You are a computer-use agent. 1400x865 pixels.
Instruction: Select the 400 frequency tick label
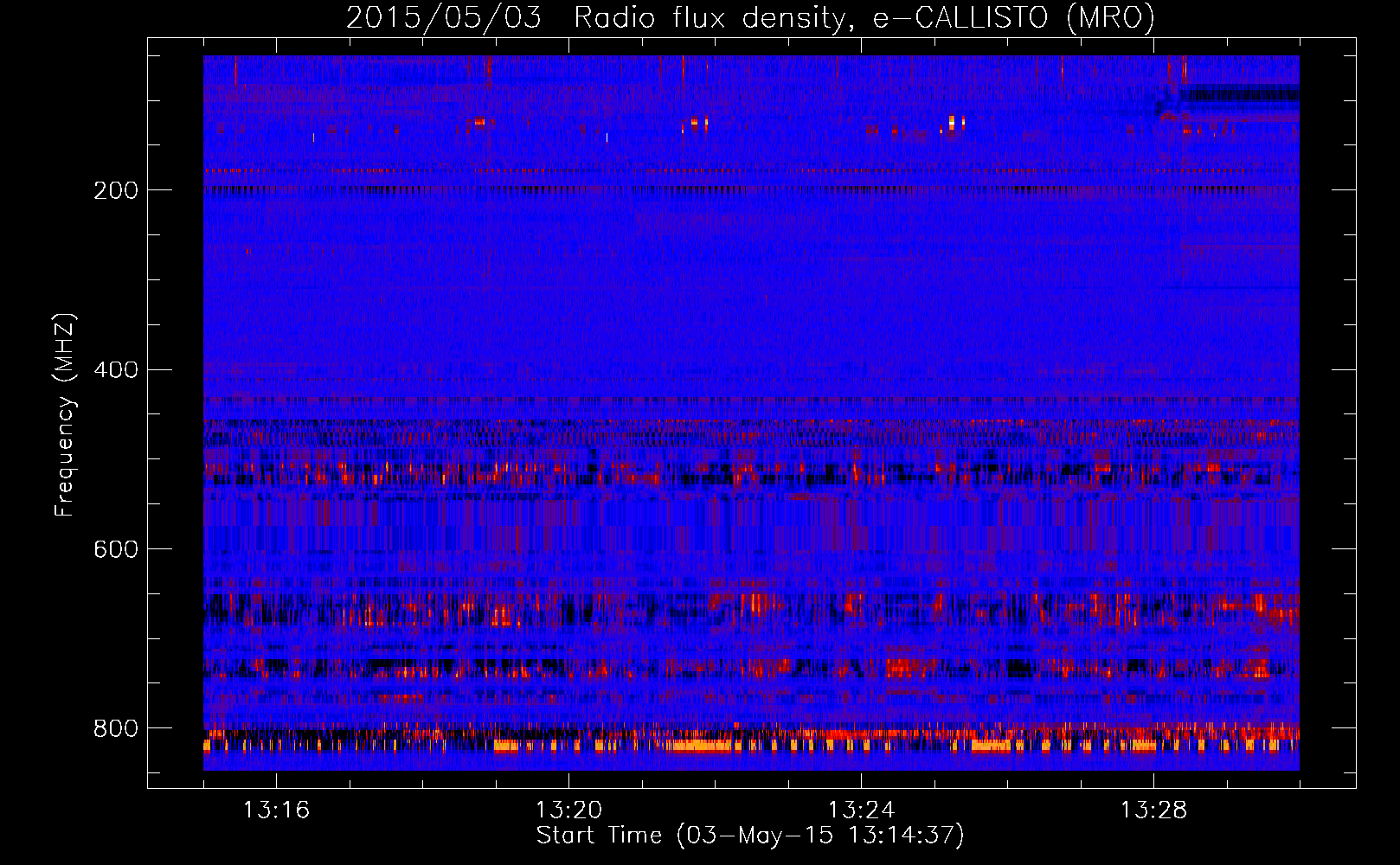(115, 370)
